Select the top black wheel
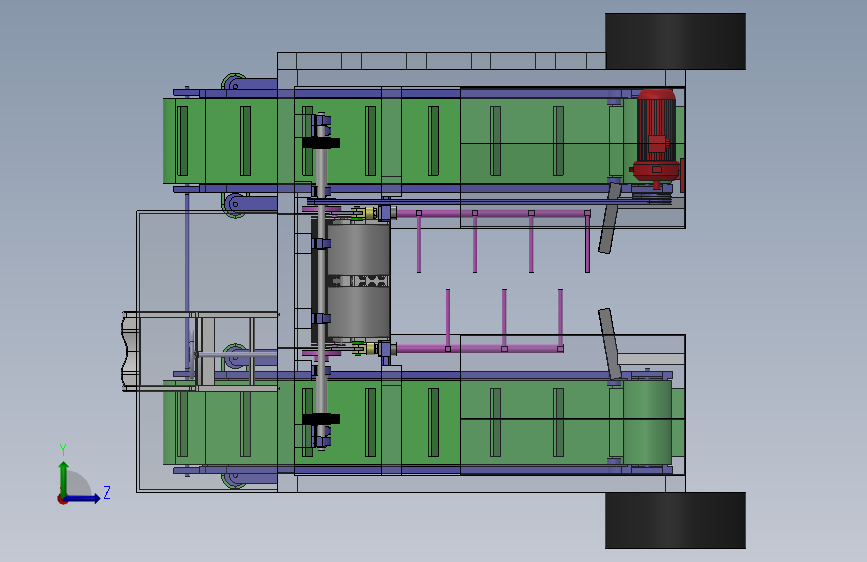This screenshot has width=867, height=562. coord(675,41)
